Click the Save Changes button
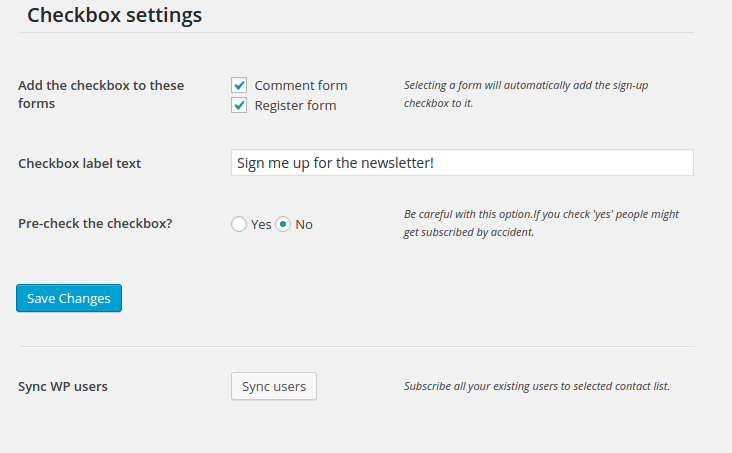Image resolution: width=732 pixels, height=453 pixels. coord(69,298)
